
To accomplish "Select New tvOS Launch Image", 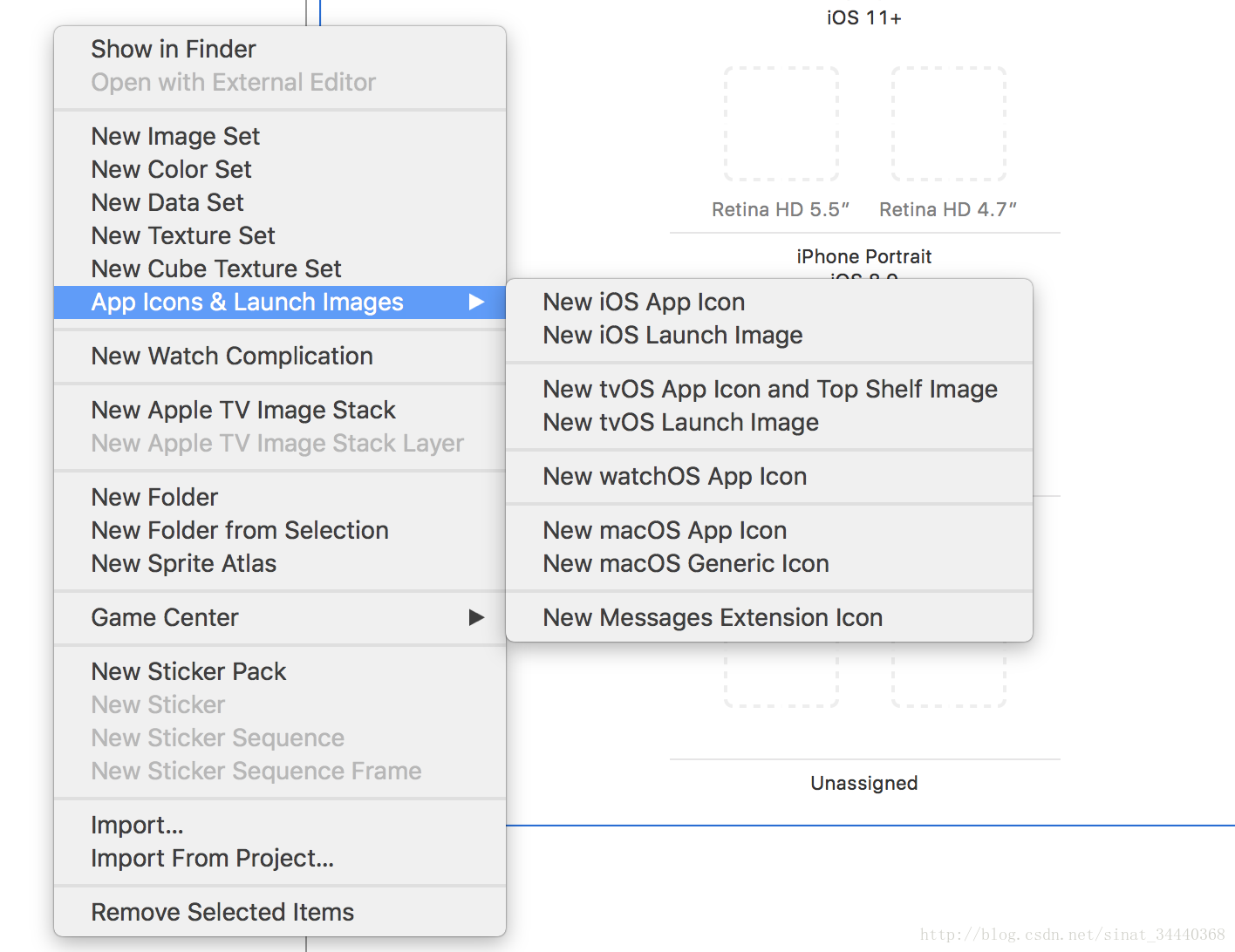I will [x=769, y=422].
